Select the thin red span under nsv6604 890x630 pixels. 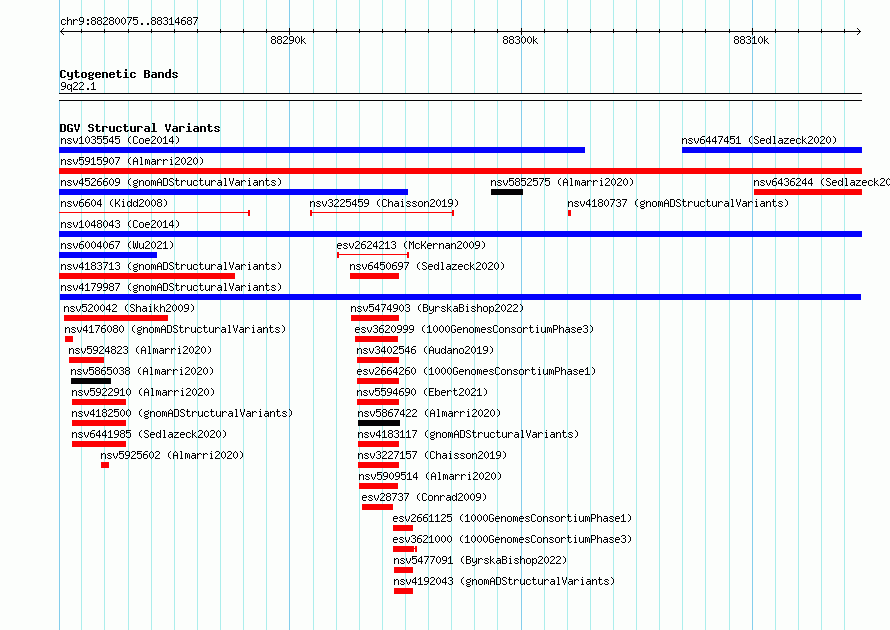pos(154,213)
